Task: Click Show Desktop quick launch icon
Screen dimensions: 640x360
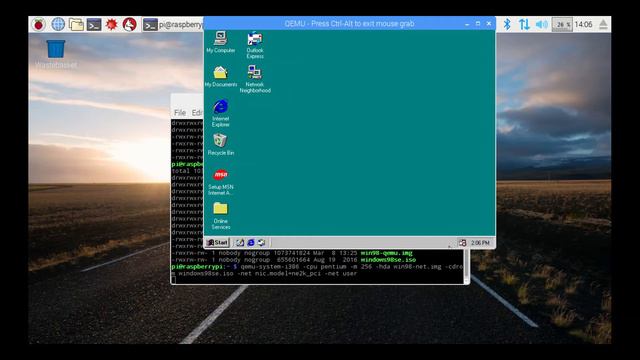Action: pos(240,243)
